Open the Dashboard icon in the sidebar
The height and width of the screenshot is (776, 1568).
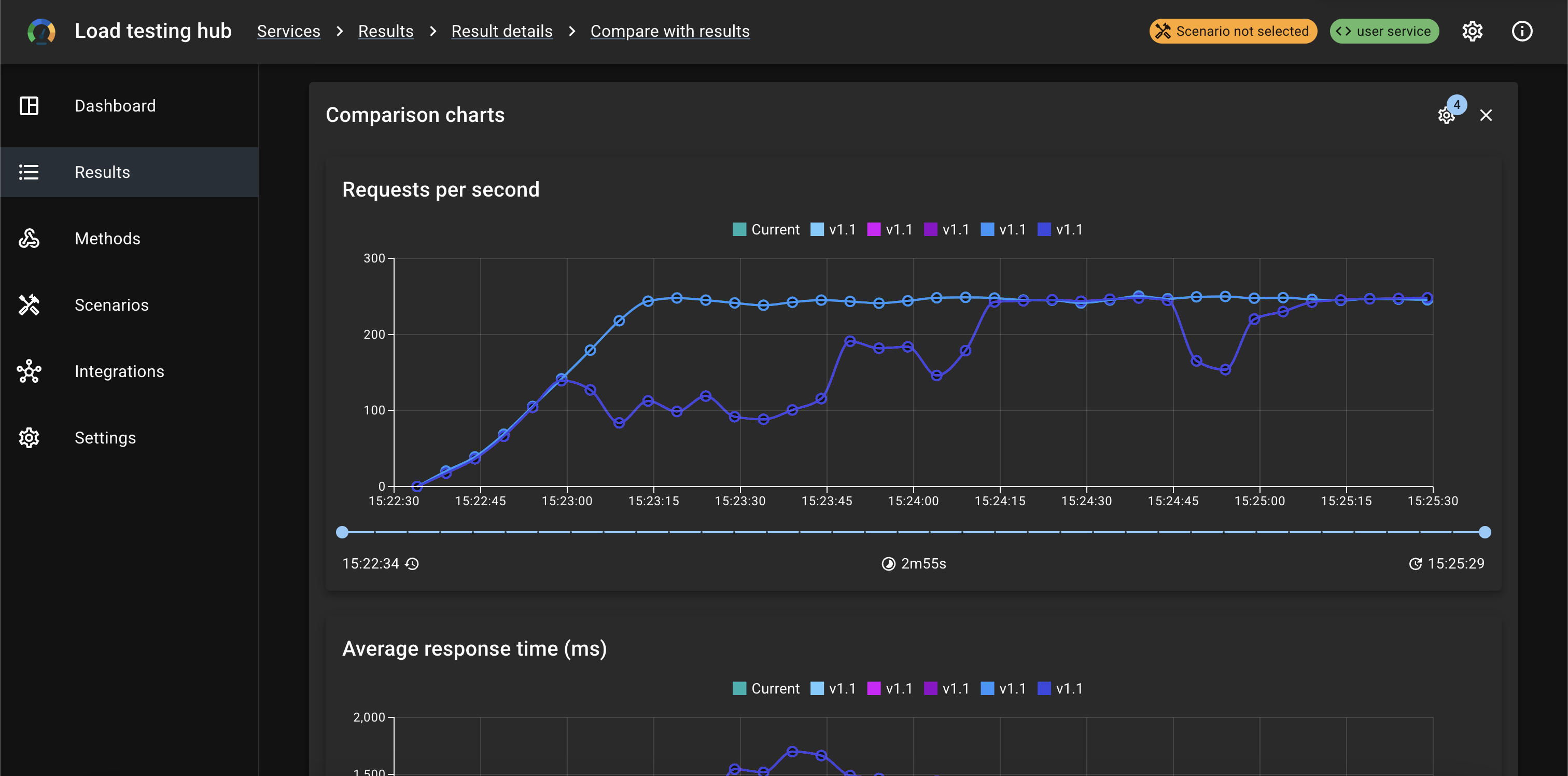tap(29, 106)
